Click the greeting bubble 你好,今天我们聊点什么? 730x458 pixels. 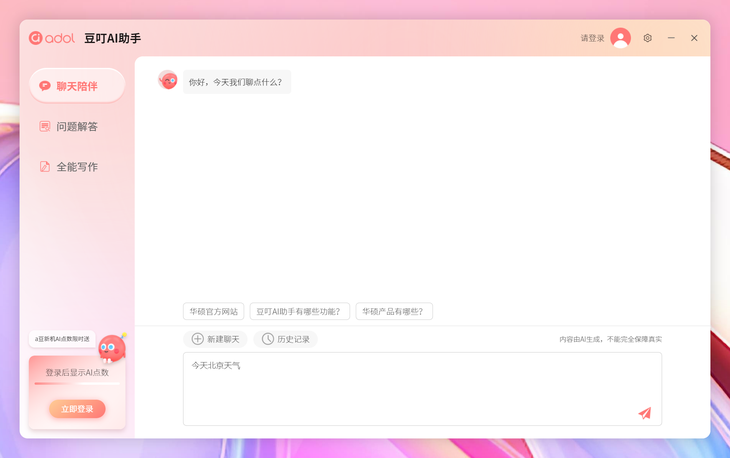tap(237, 82)
